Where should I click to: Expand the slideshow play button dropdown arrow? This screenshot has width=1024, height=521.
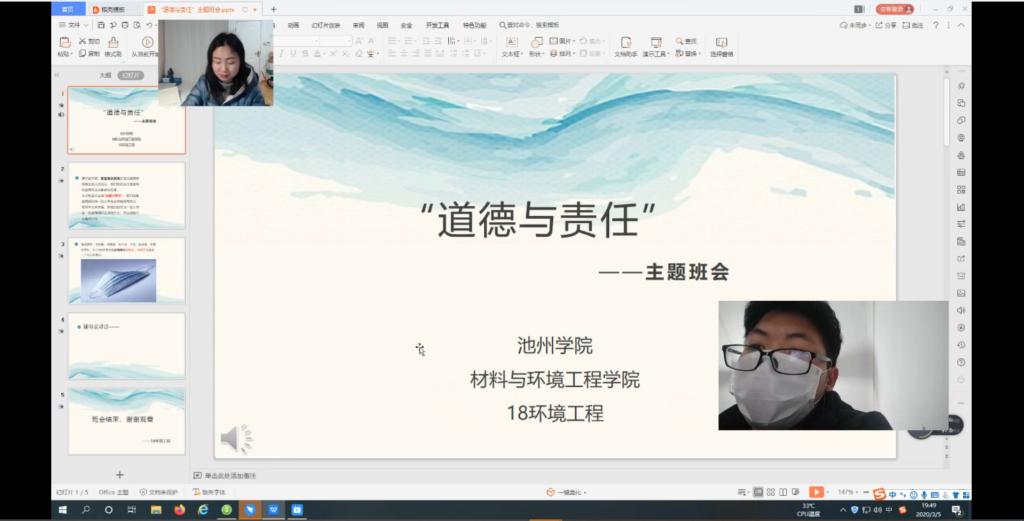[x=829, y=492]
